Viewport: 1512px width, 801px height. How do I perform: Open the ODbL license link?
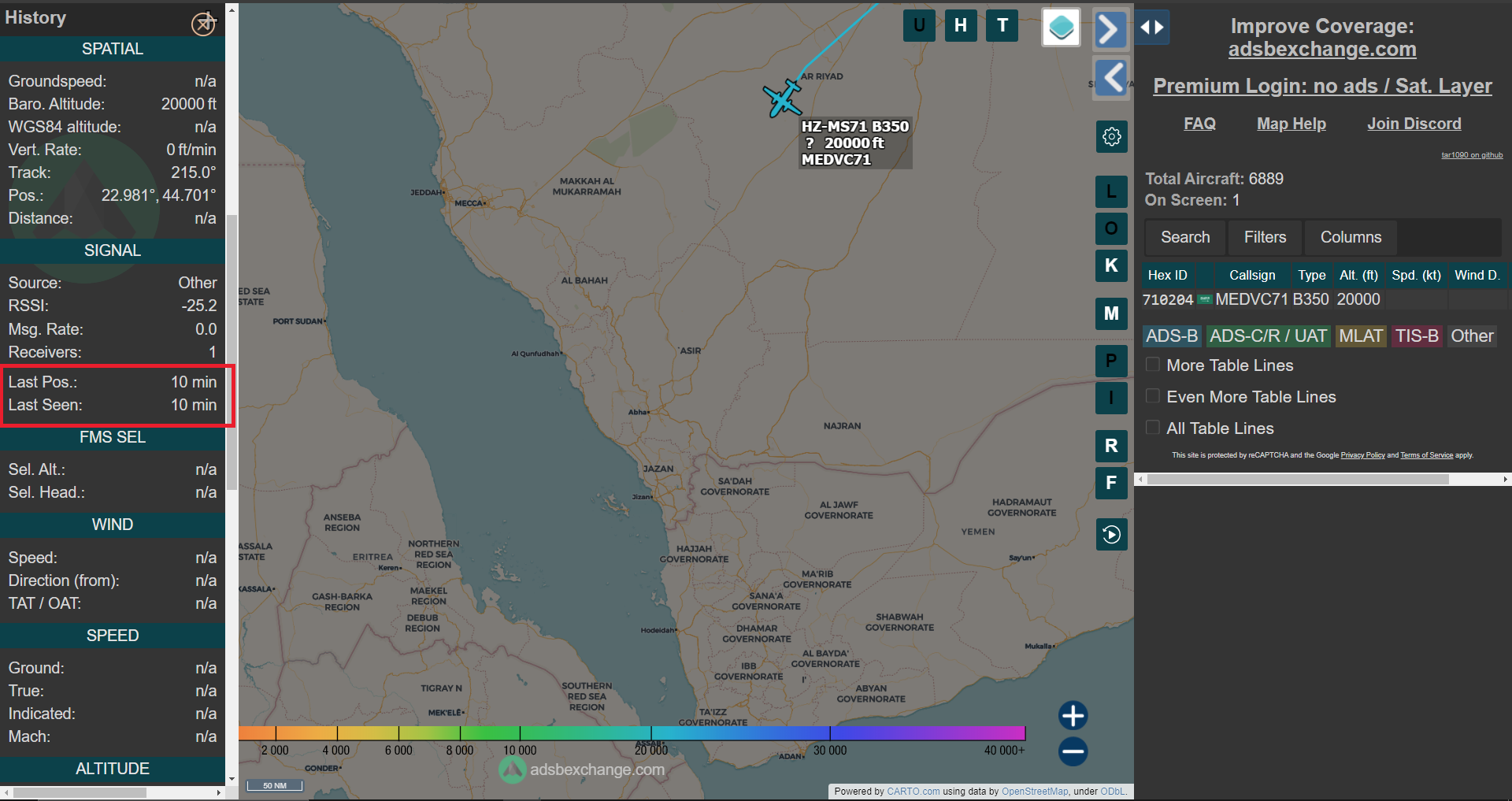pos(1113,792)
